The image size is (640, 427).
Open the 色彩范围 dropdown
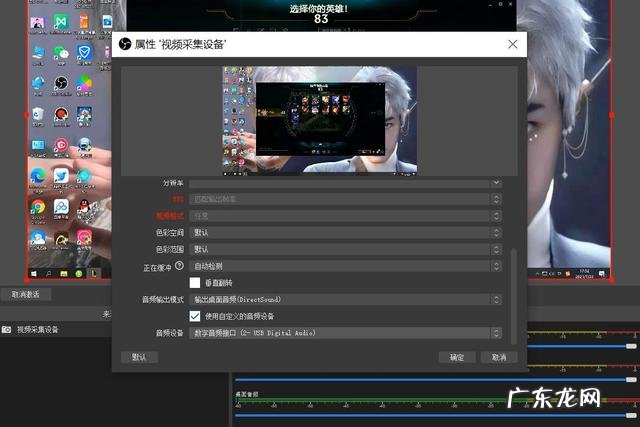345,249
